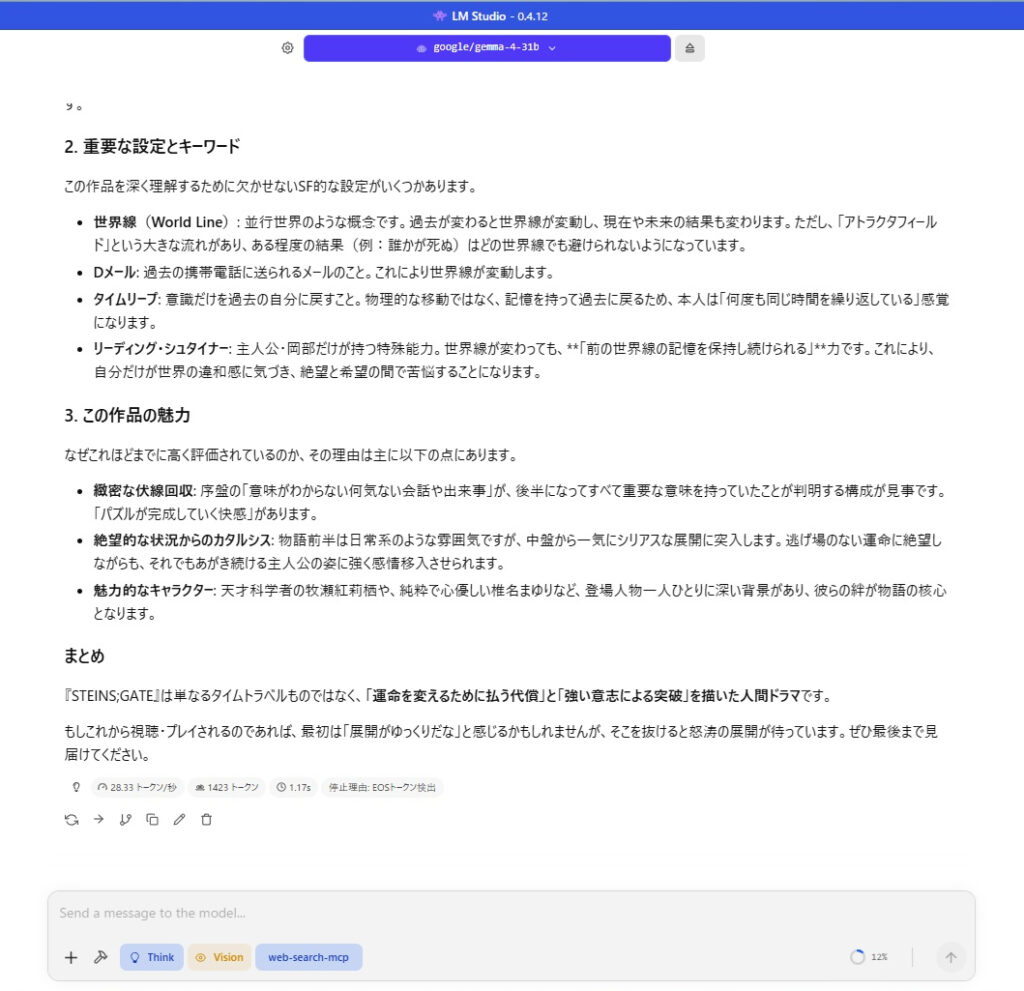Click the plus icon to attach a file
The width and height of the screenshot is (1024, 991).
click(71, 957)
